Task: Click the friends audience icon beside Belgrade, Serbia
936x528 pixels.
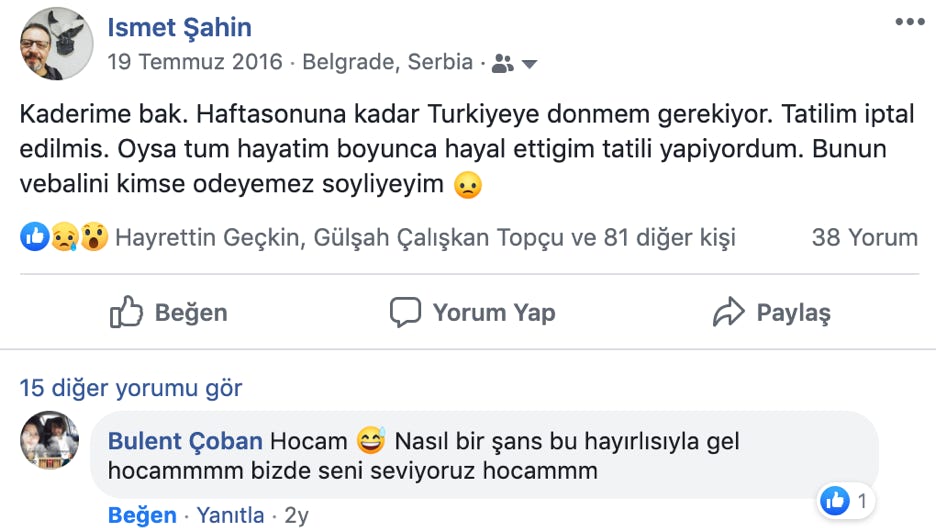Action: tap(503, 63)
